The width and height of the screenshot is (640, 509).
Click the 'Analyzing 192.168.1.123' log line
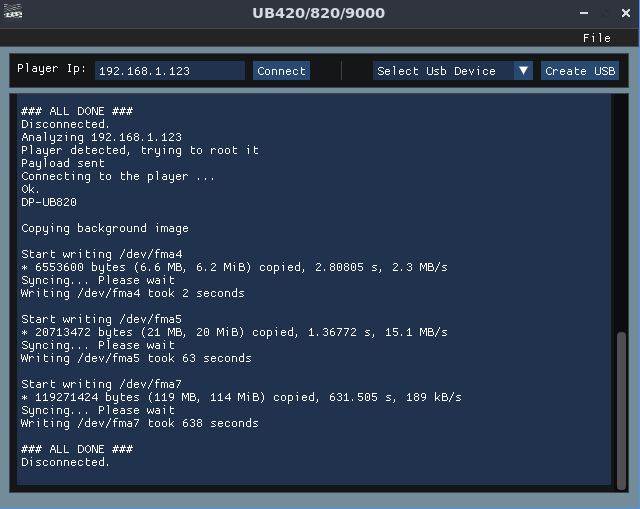tap(101, 137)
